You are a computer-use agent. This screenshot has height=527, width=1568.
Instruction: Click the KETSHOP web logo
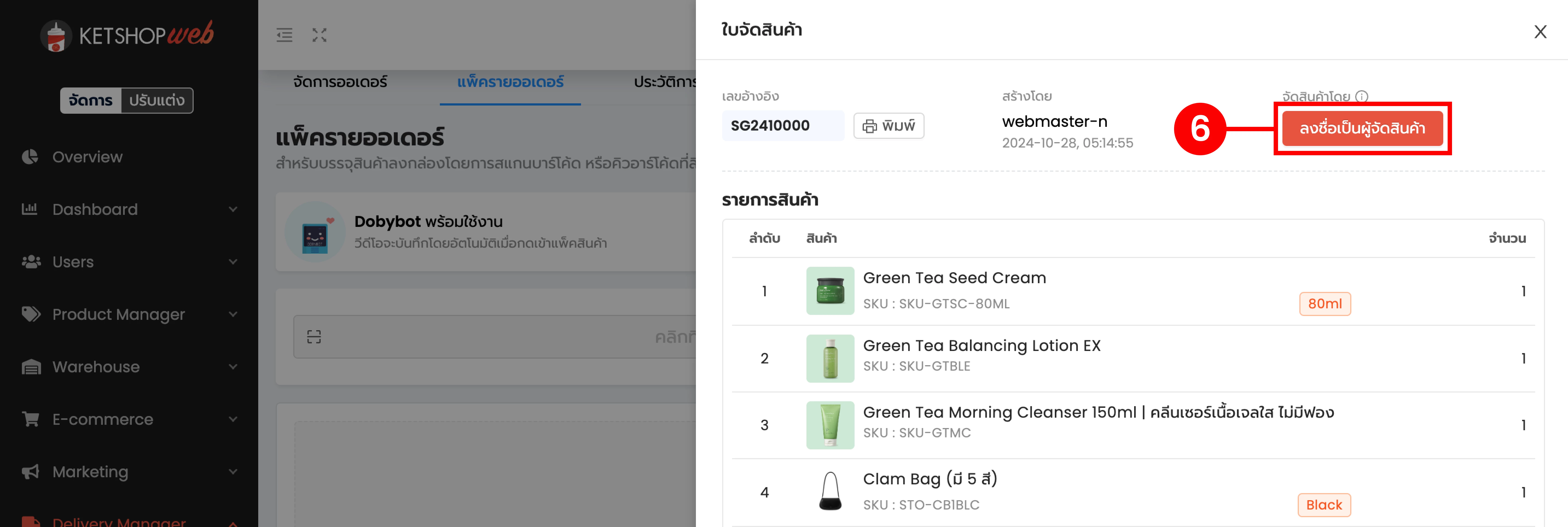127,35
